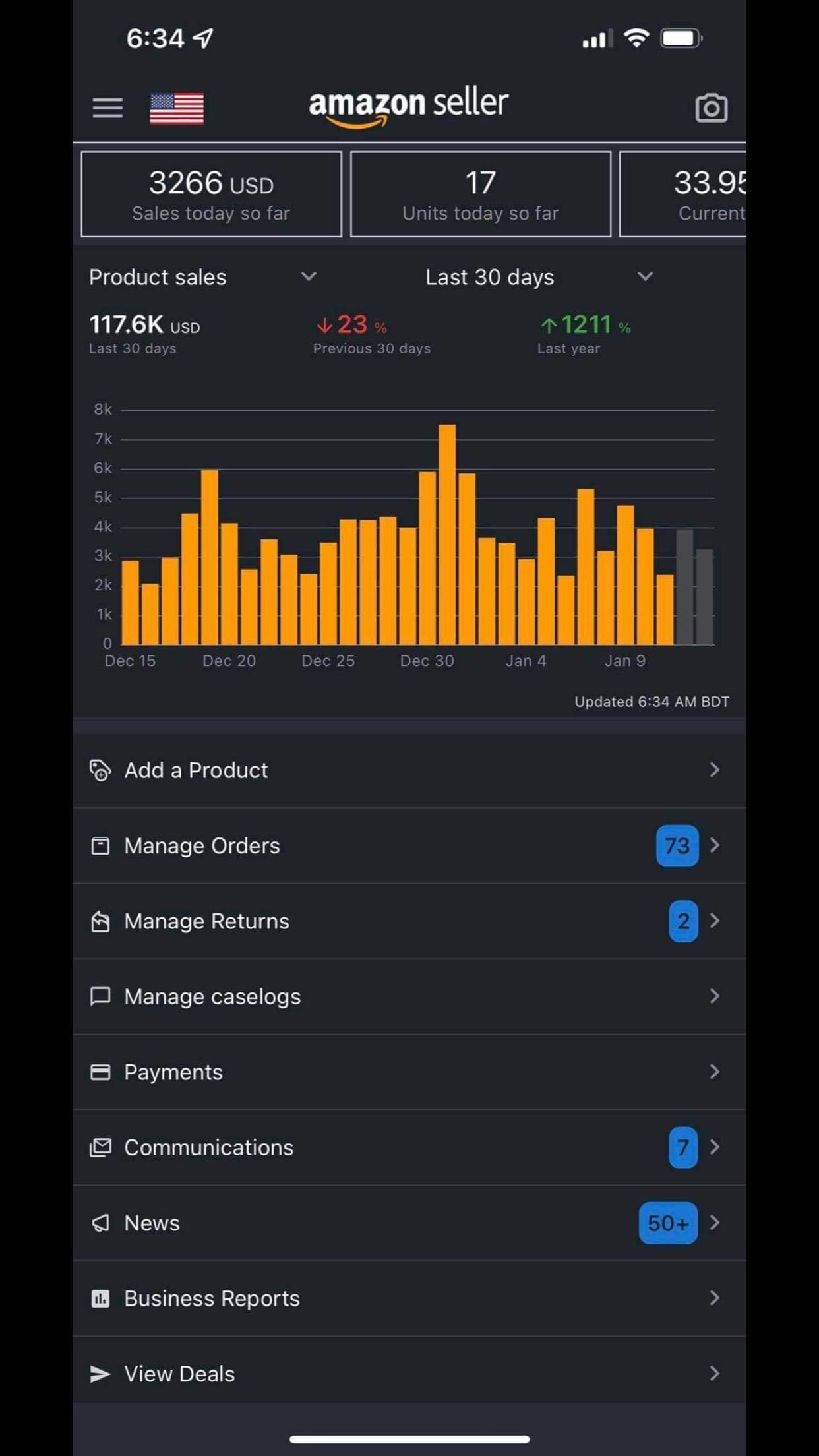Tap the Add a Product tag icon
The image size is (819, 1456).
100,770
